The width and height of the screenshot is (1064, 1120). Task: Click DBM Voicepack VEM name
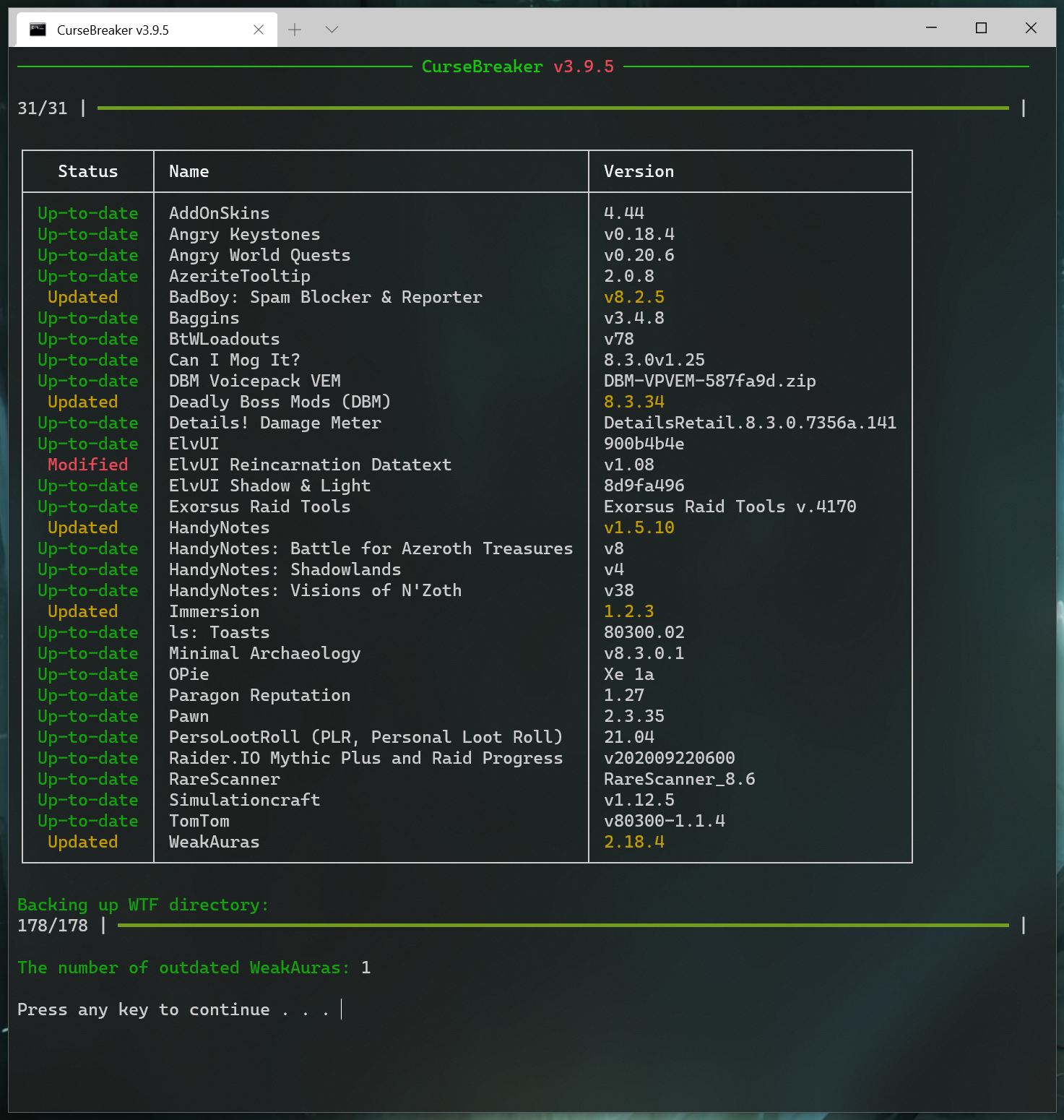click(x=255, y=381)
